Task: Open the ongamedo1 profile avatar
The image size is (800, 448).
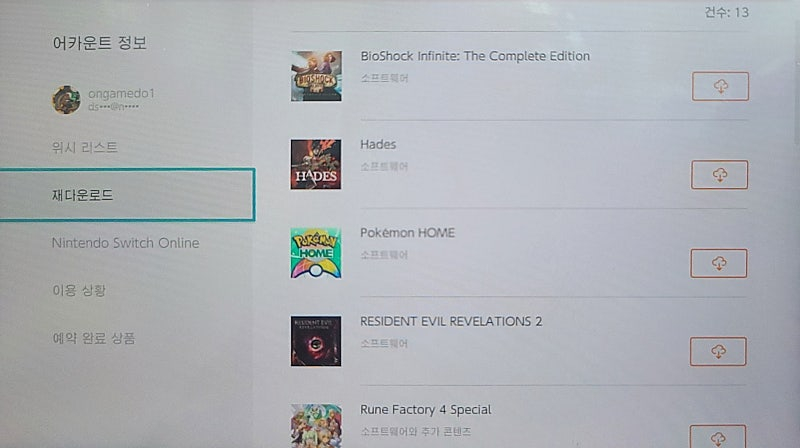Action: click(x=66, y=99)
